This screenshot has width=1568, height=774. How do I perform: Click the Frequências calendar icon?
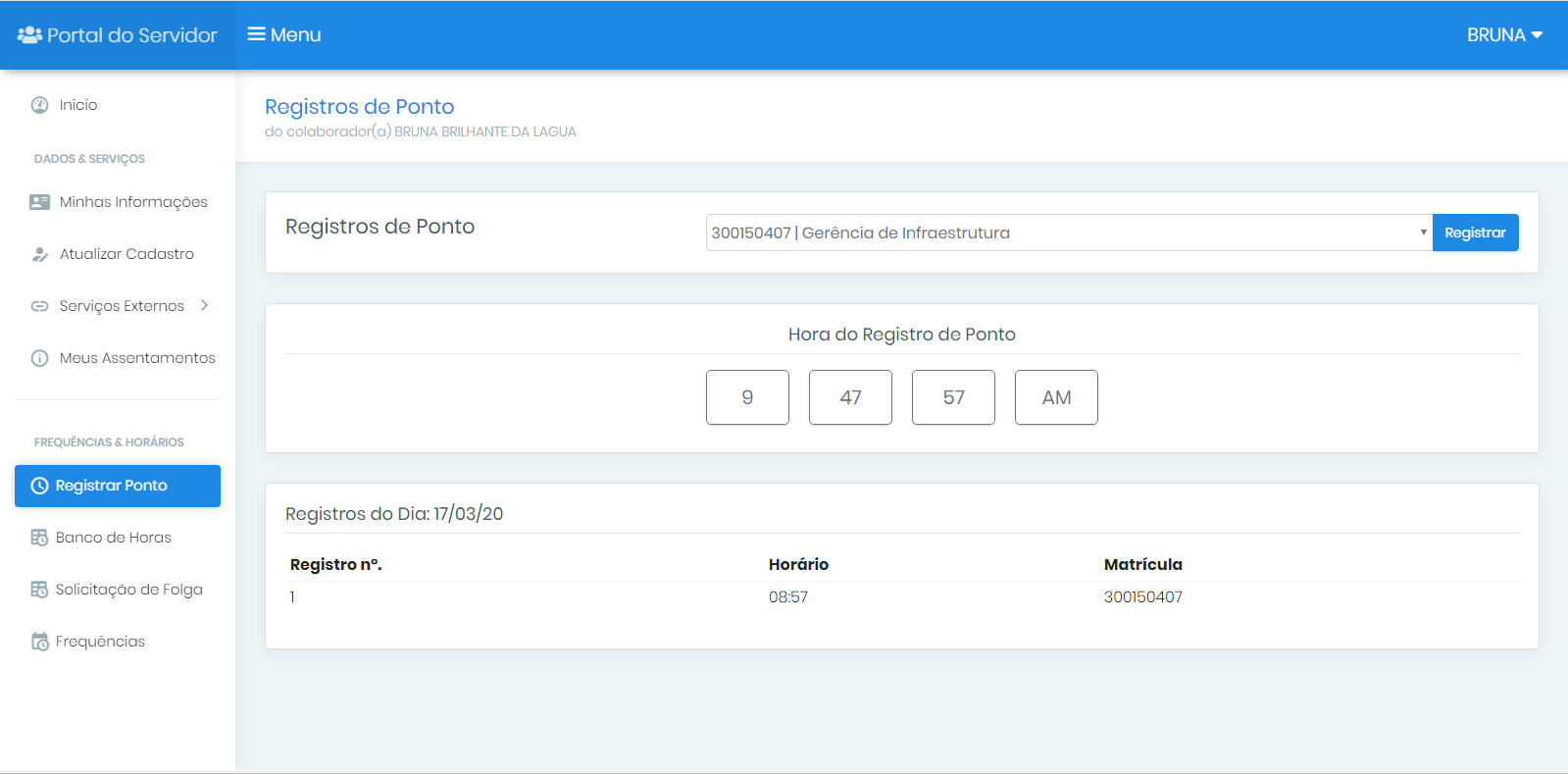coord(39,642)
